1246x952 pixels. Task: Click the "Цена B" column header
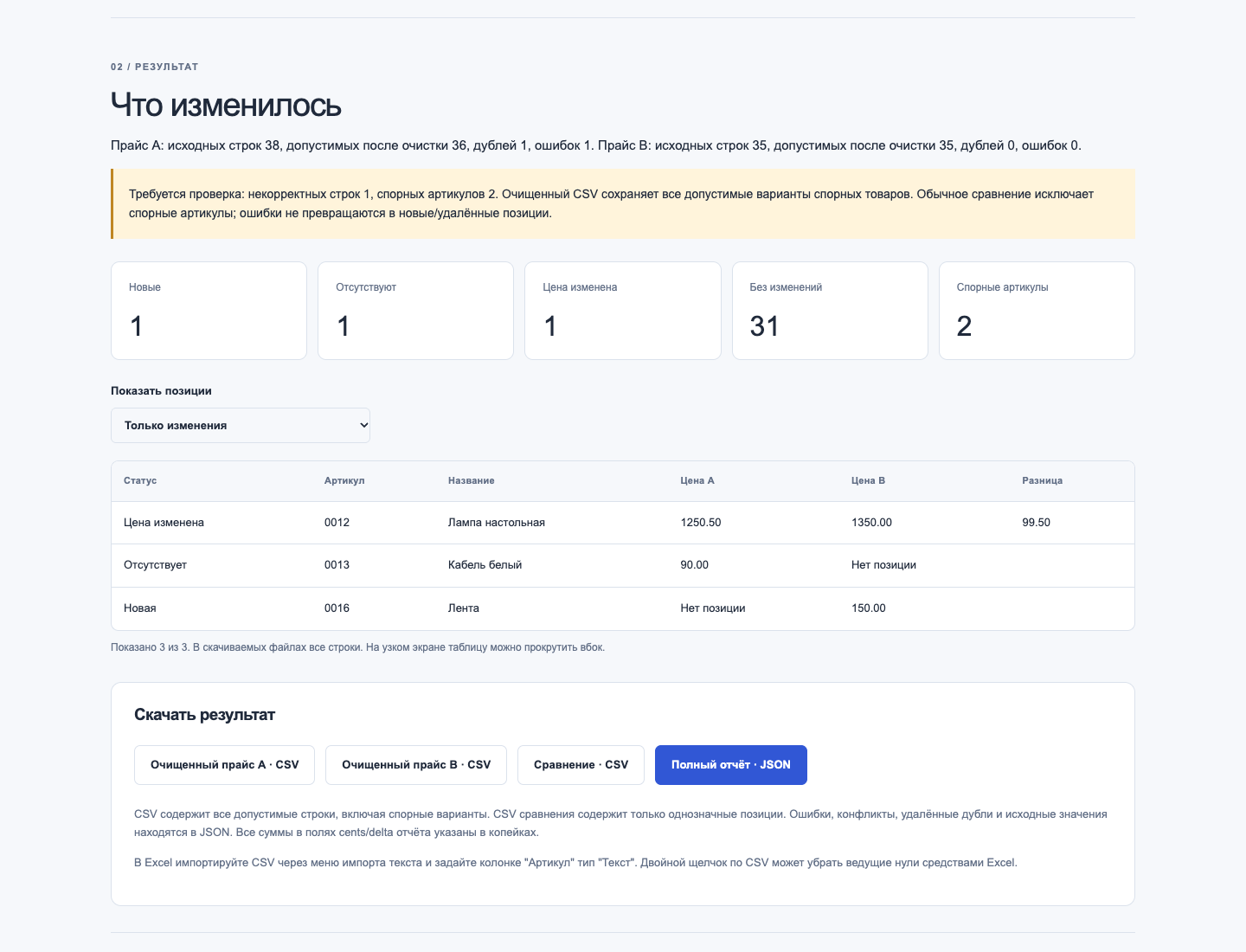click(868, 480)
